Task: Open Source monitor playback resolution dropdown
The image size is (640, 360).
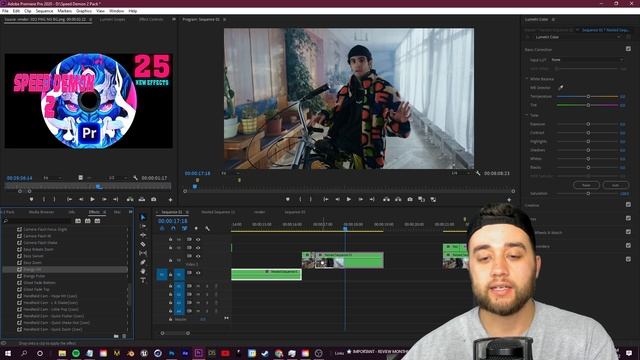Action: 117,178
